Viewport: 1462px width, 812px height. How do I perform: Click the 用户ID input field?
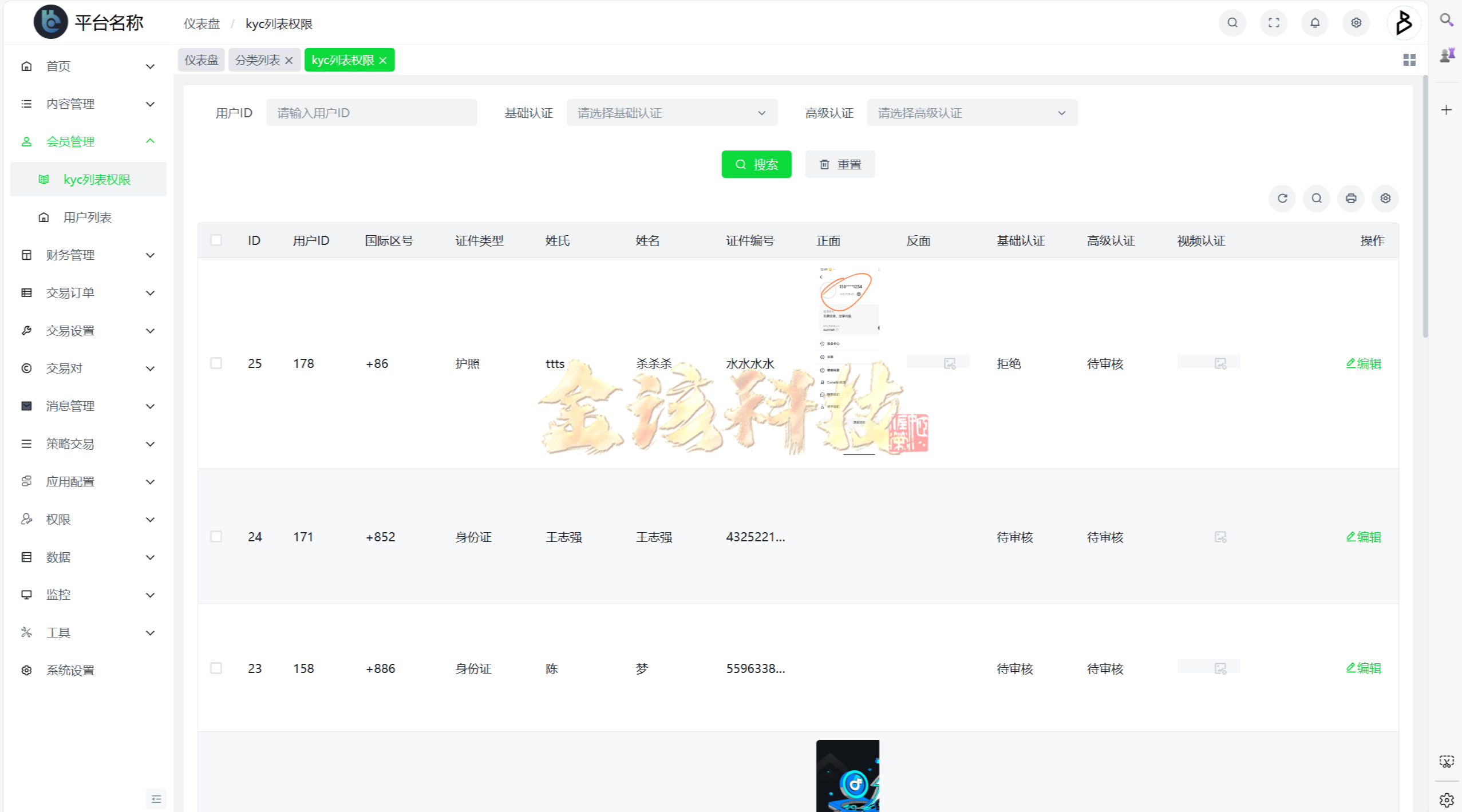[371, 112]
